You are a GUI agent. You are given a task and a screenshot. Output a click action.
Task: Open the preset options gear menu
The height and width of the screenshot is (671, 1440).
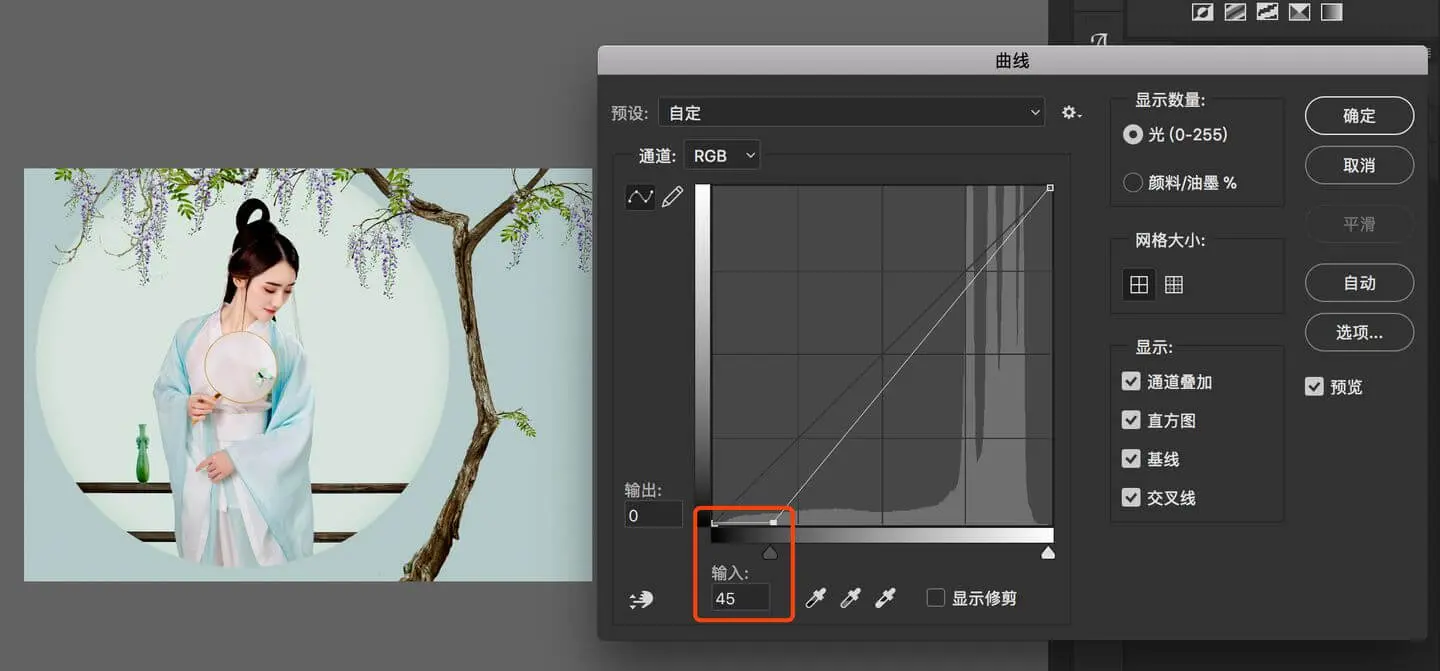[x=1071, y=113]
